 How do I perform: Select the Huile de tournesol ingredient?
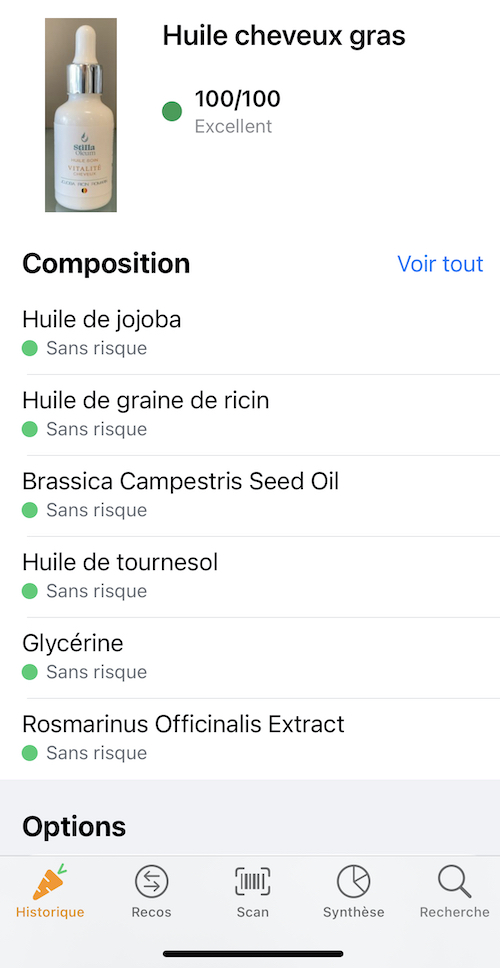coord(250,577)
